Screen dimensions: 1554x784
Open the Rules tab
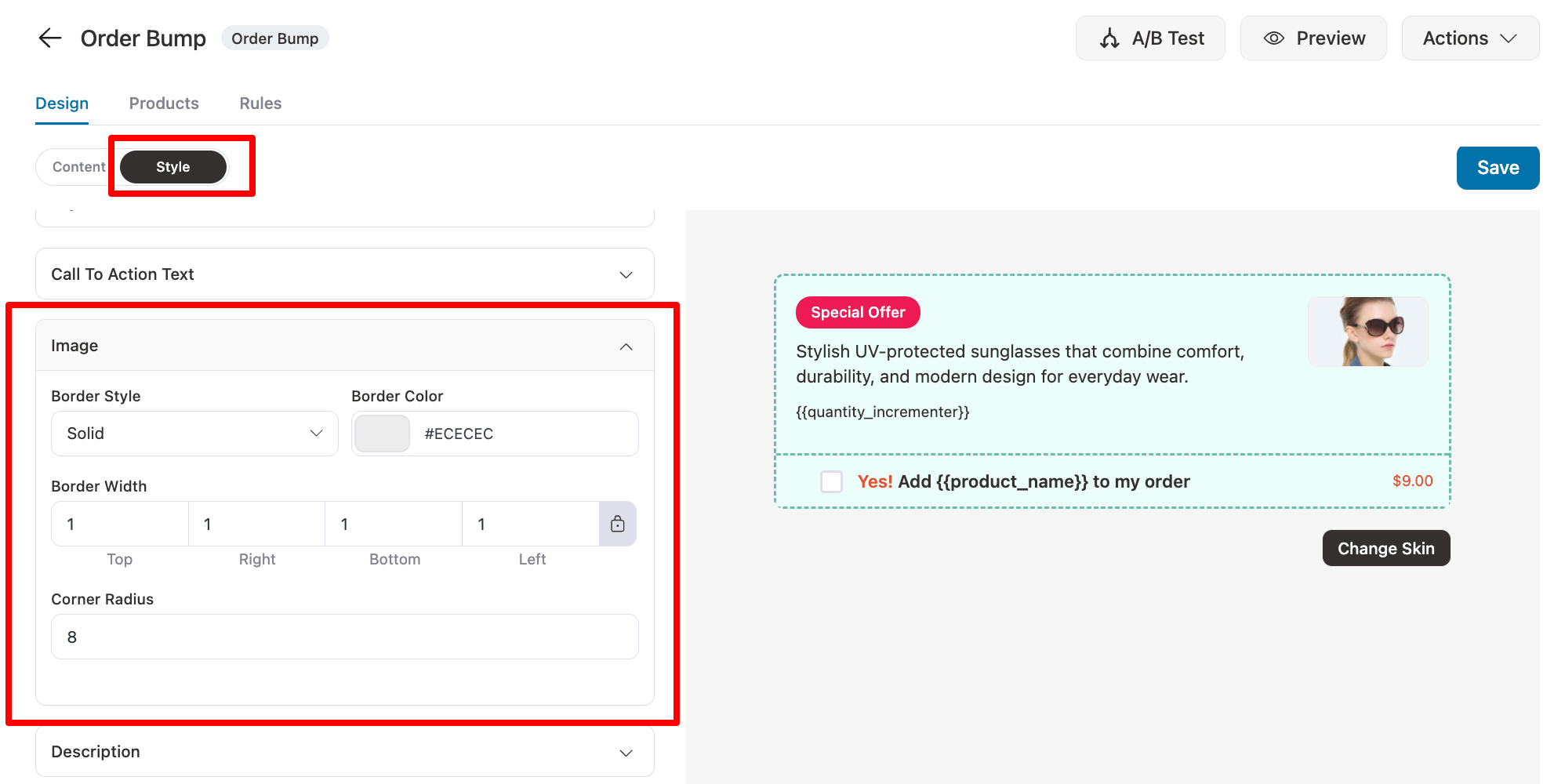(260, 103)
